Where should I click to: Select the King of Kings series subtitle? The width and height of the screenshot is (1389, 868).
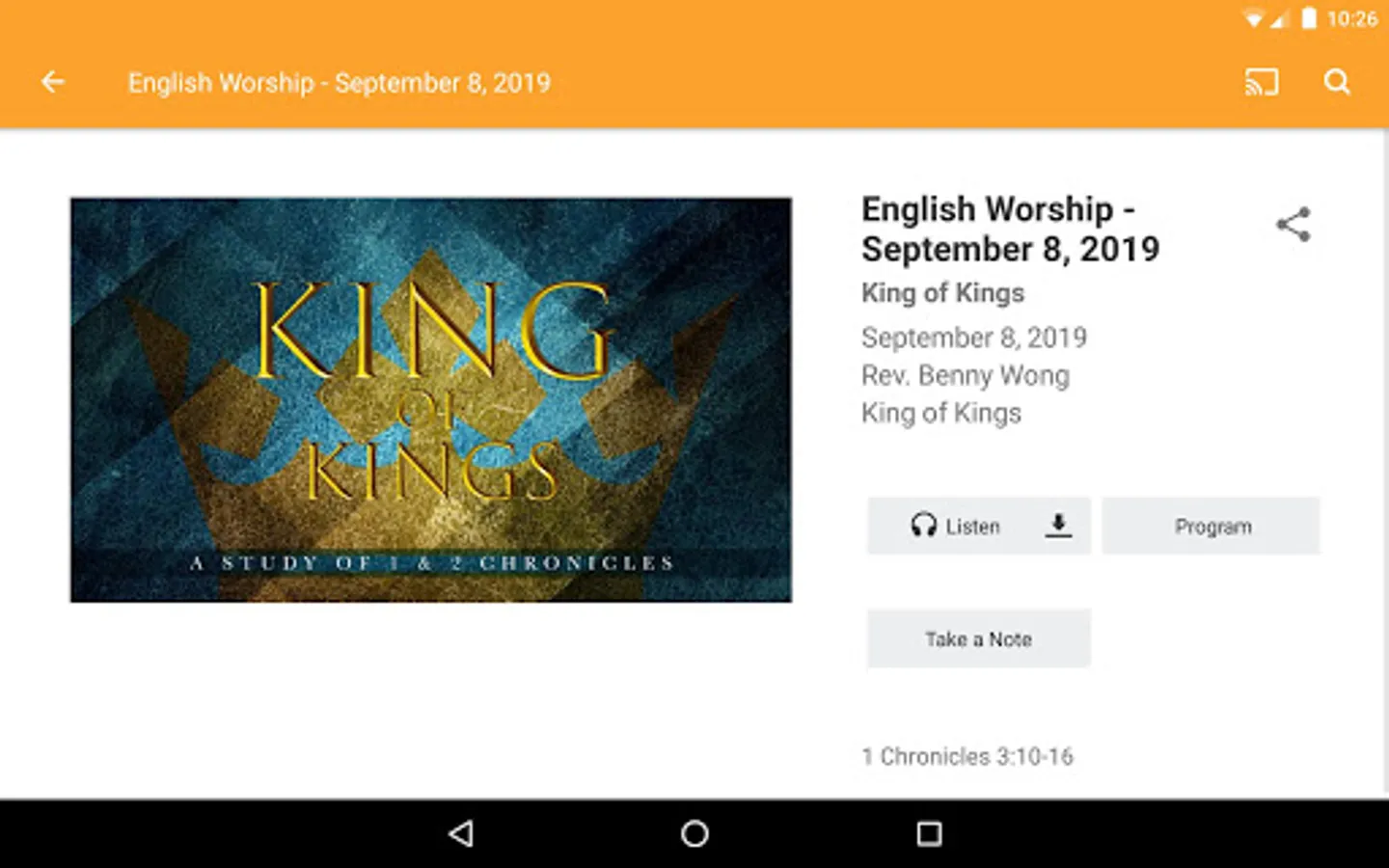click(942, 292)
